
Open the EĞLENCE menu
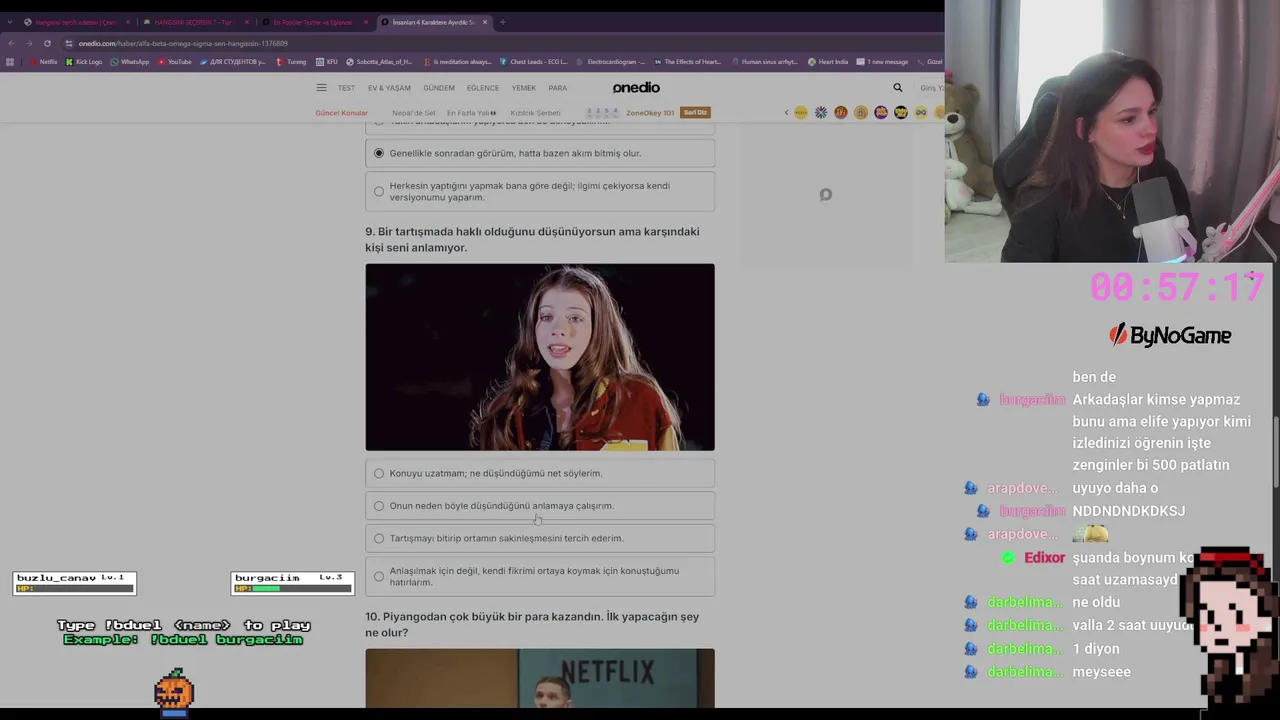(483, 88)
